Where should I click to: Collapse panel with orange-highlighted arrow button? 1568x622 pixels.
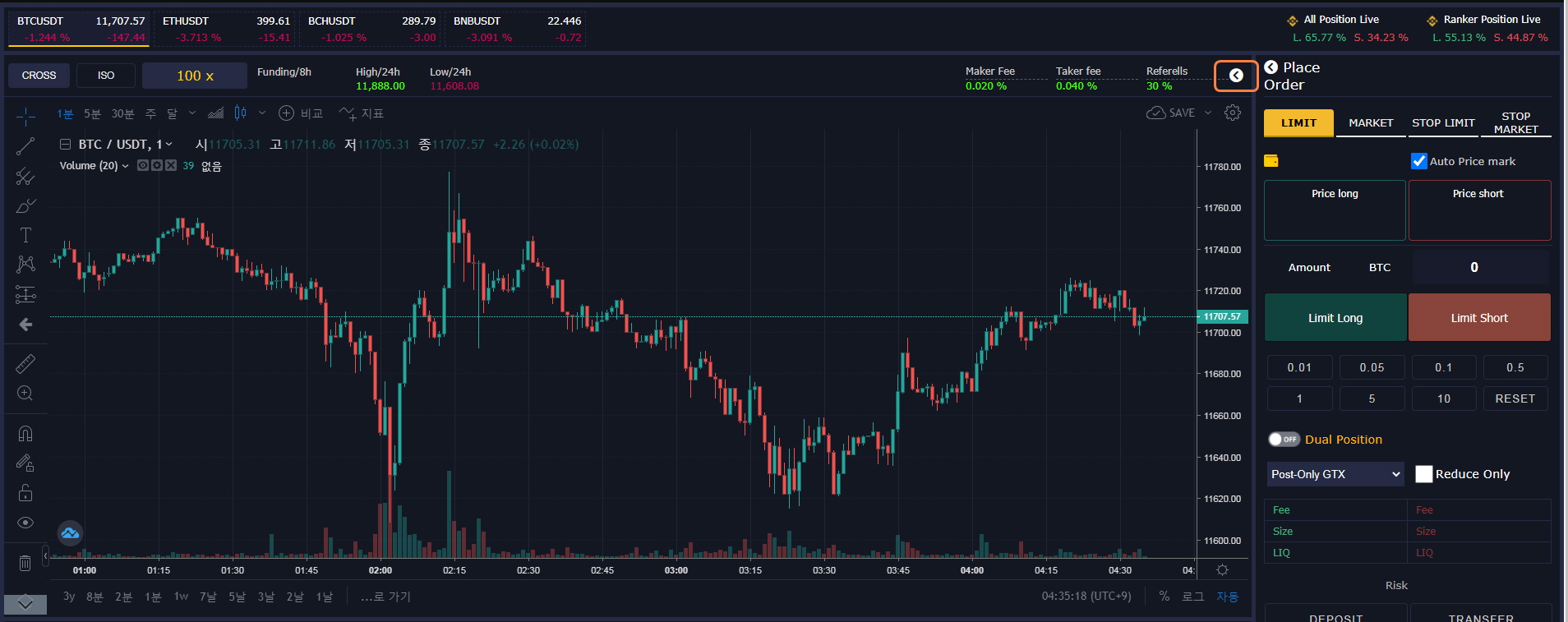(x=1235, y=76)
